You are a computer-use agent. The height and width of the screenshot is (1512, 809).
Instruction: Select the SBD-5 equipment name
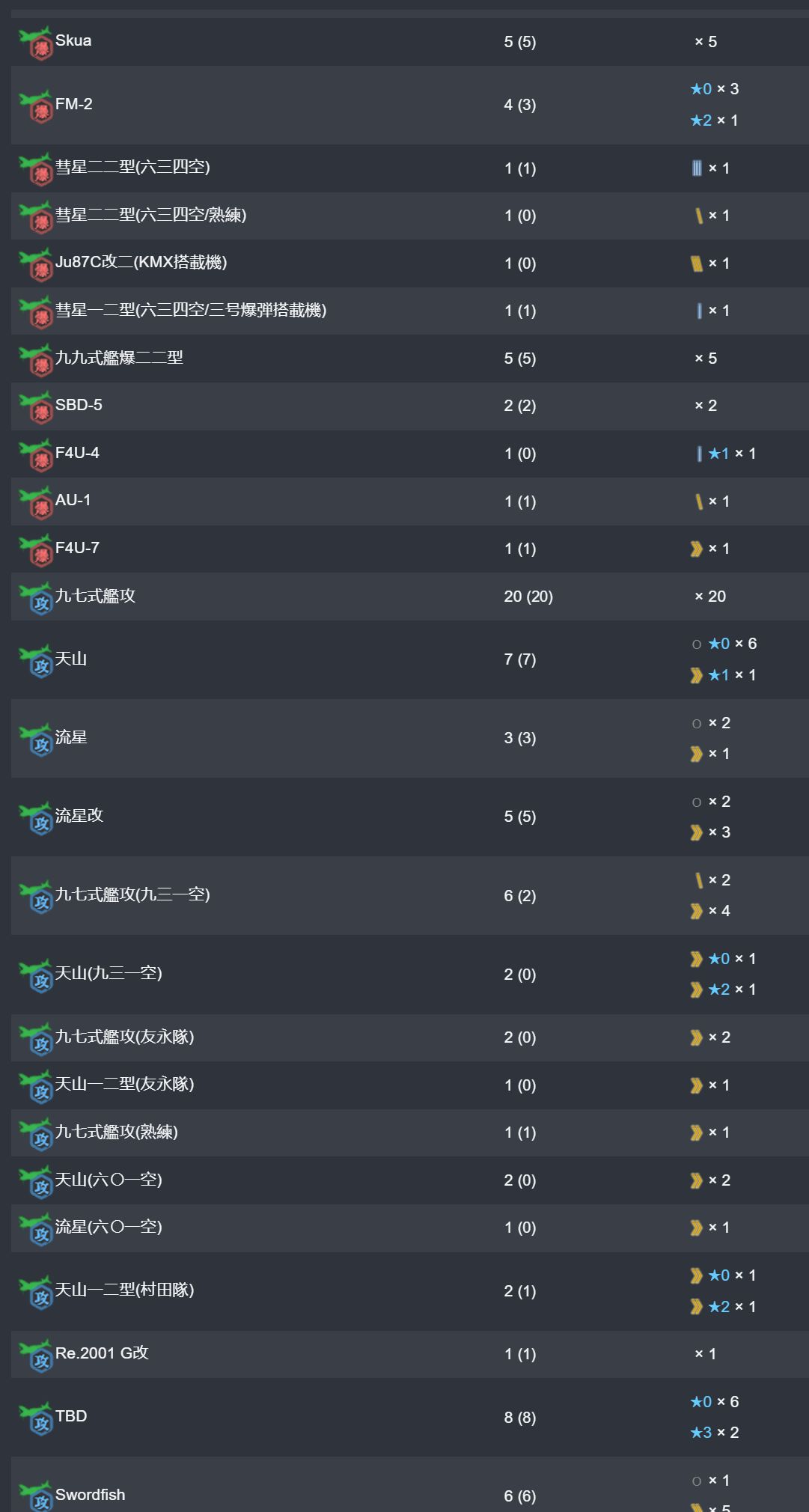coord(79,405)
